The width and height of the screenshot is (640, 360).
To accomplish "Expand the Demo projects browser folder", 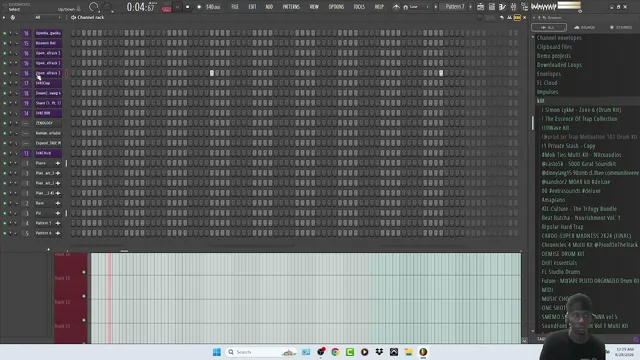I will click(553, 56).
